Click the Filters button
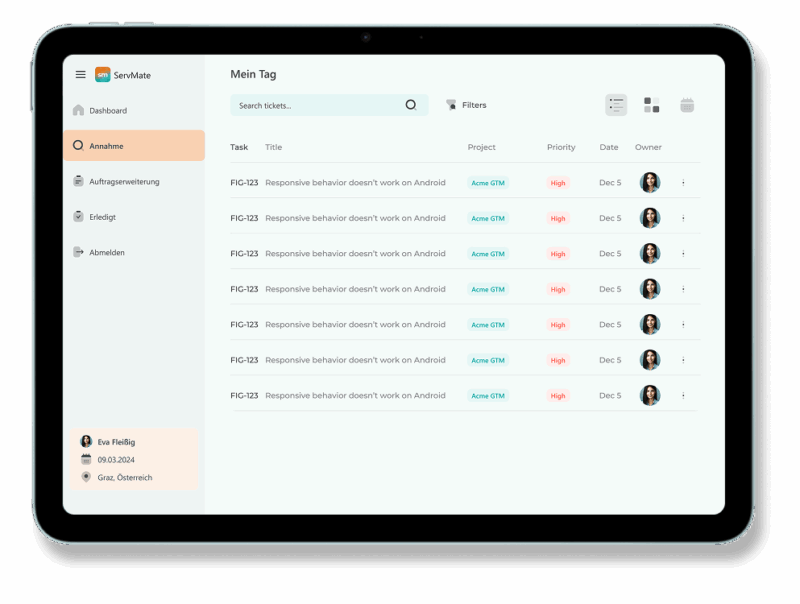The image size is (800, 604). click(x=467, y=105)
